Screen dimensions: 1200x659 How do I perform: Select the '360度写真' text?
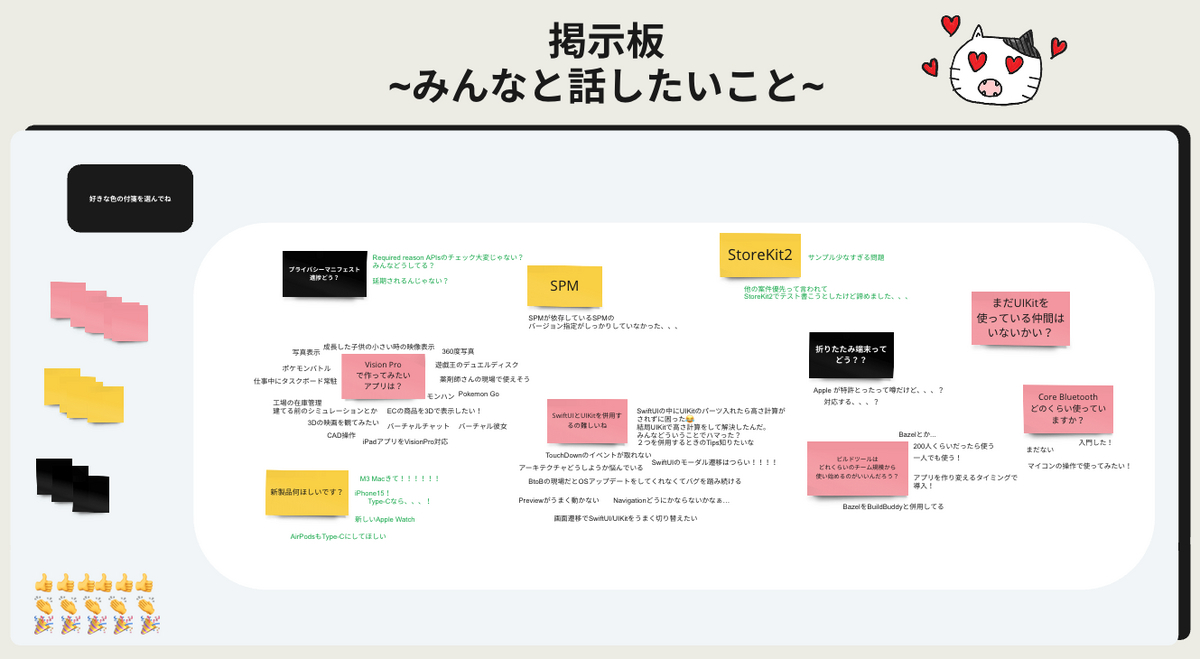458,351
